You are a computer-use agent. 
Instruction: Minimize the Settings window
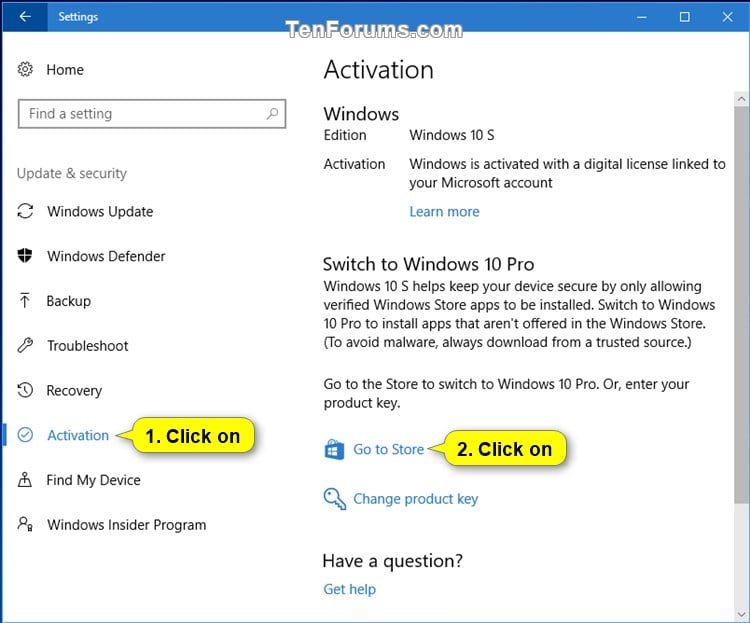(x=641, y=17)
